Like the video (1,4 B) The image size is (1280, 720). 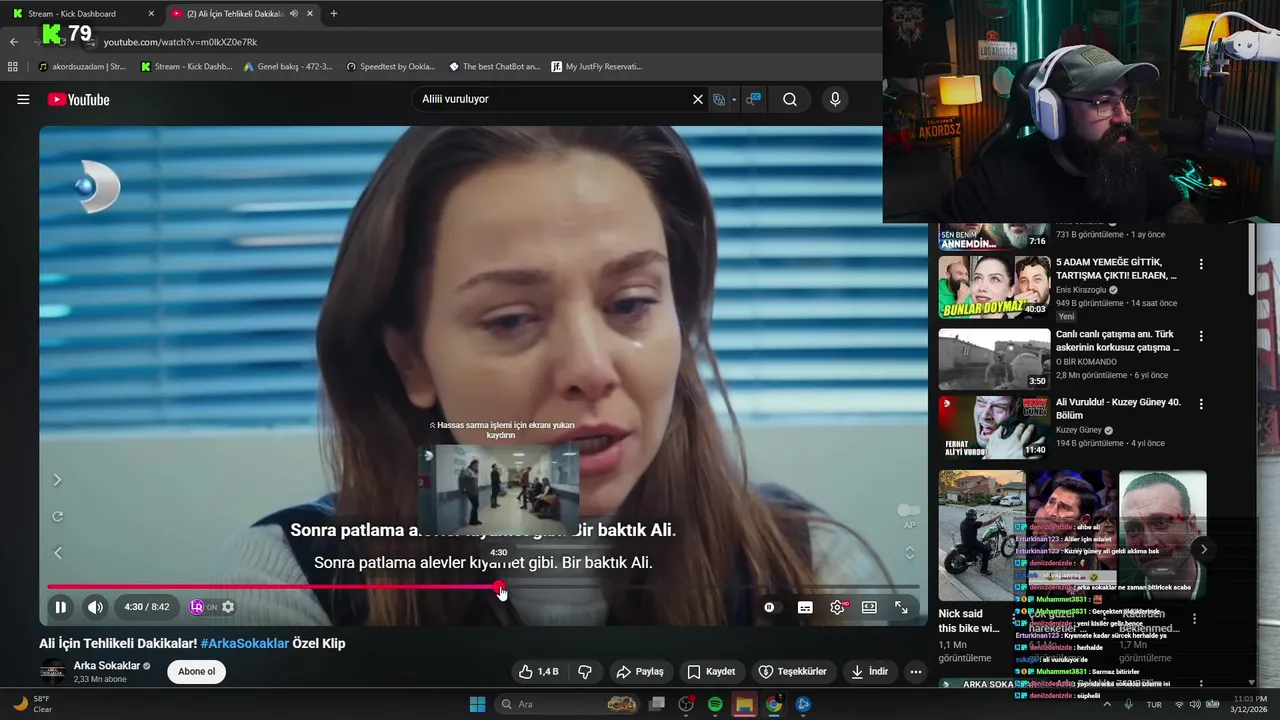538,671
